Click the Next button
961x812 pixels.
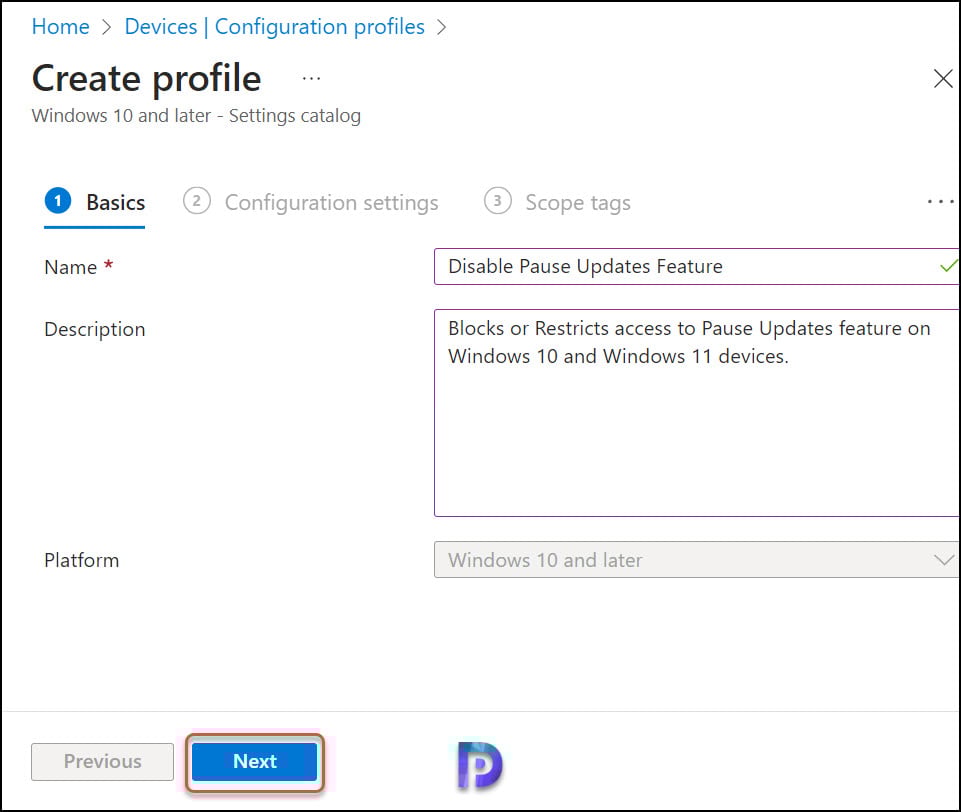(x=254, y=762)
